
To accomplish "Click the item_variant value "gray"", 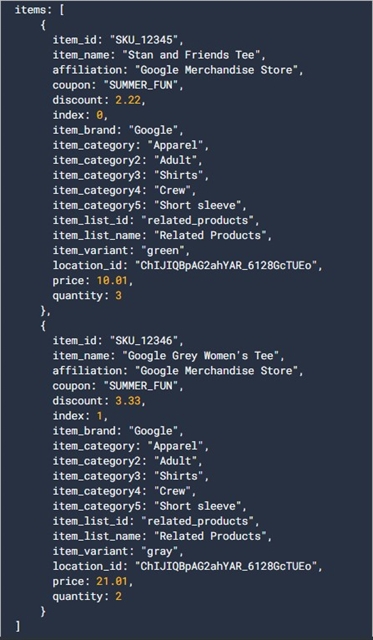I will click(x=159, y=551).
